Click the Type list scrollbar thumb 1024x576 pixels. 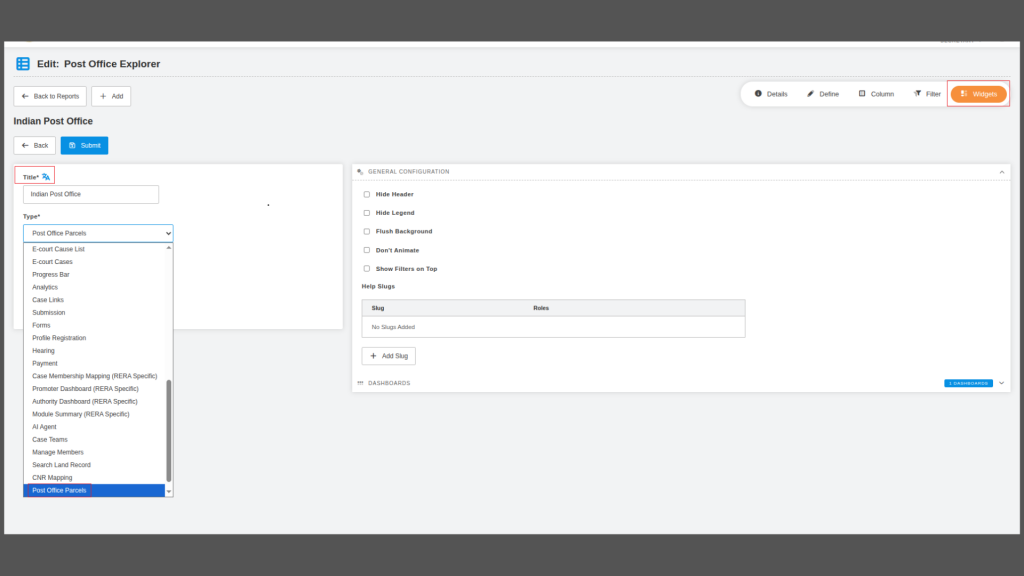(x=169, y=430)
